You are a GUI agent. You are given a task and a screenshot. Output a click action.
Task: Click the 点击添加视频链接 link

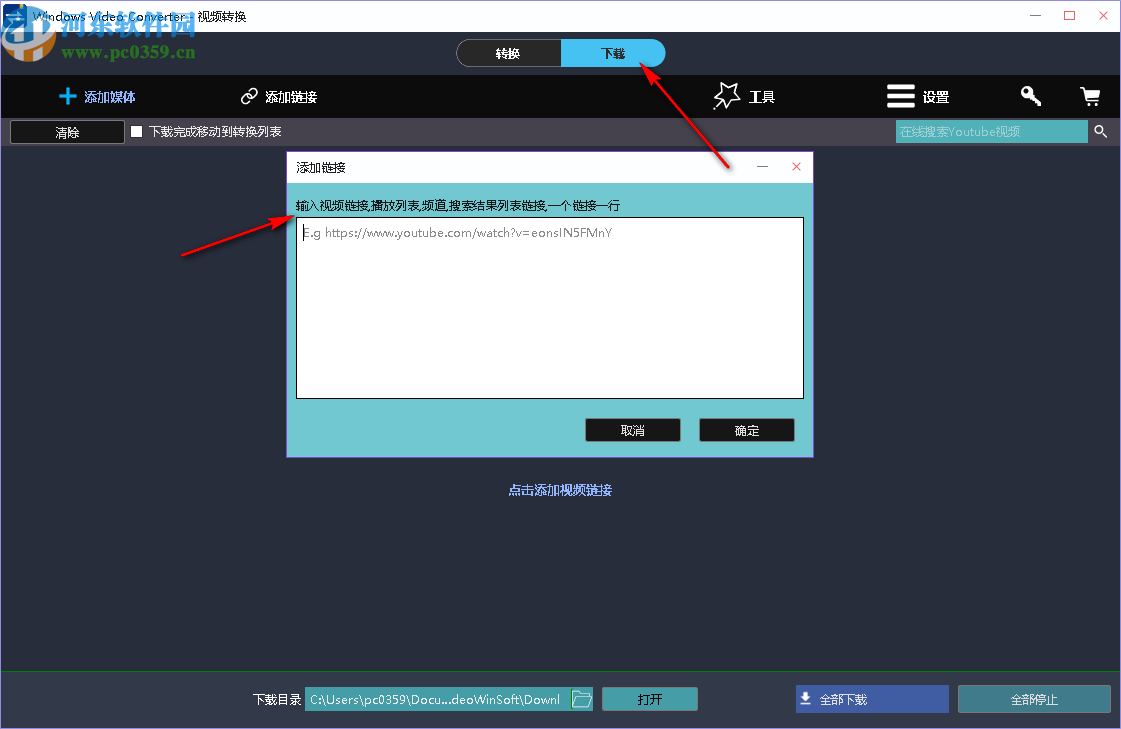pyautogui.click(x=560, y=490)
